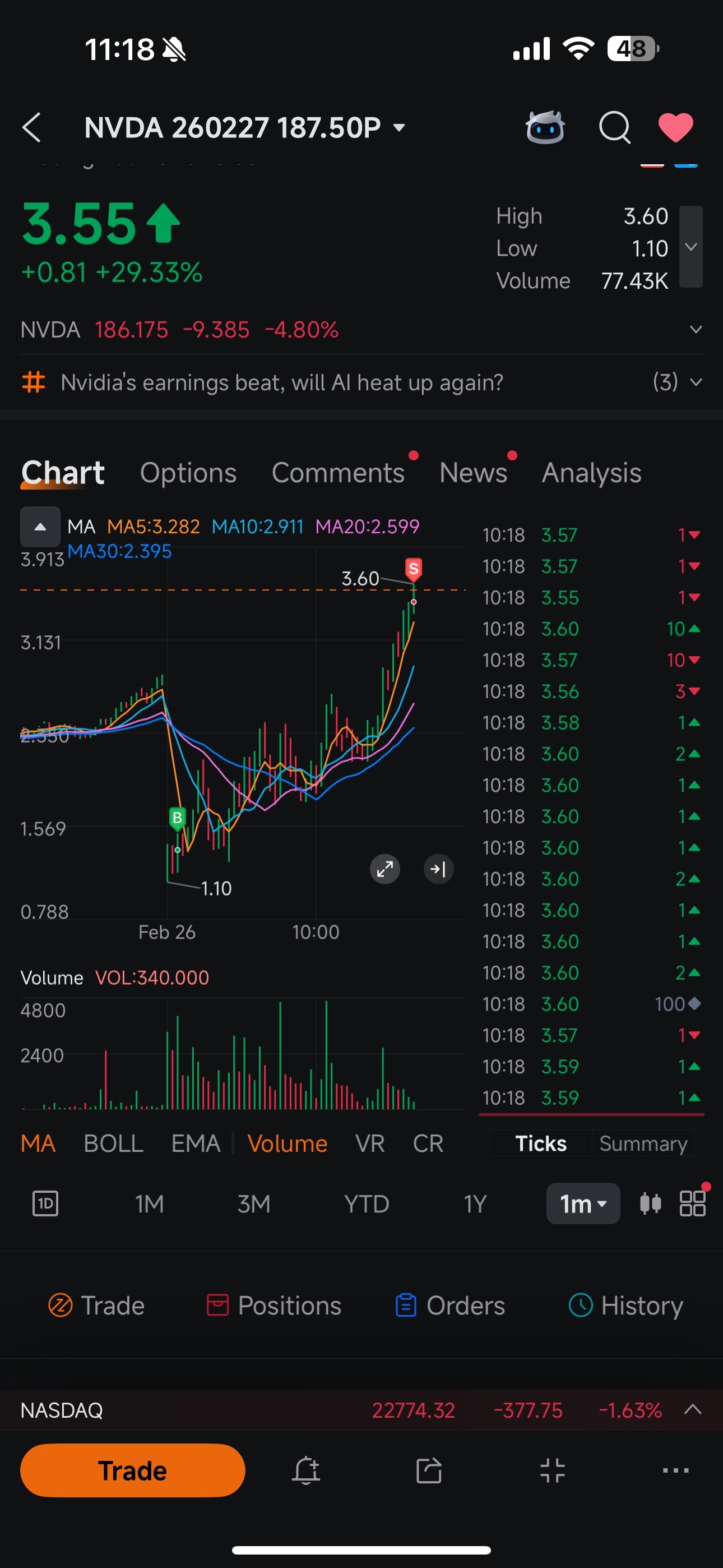Select the 3M chart range
Viewport: 723px width, 1568px height.
254,1203
